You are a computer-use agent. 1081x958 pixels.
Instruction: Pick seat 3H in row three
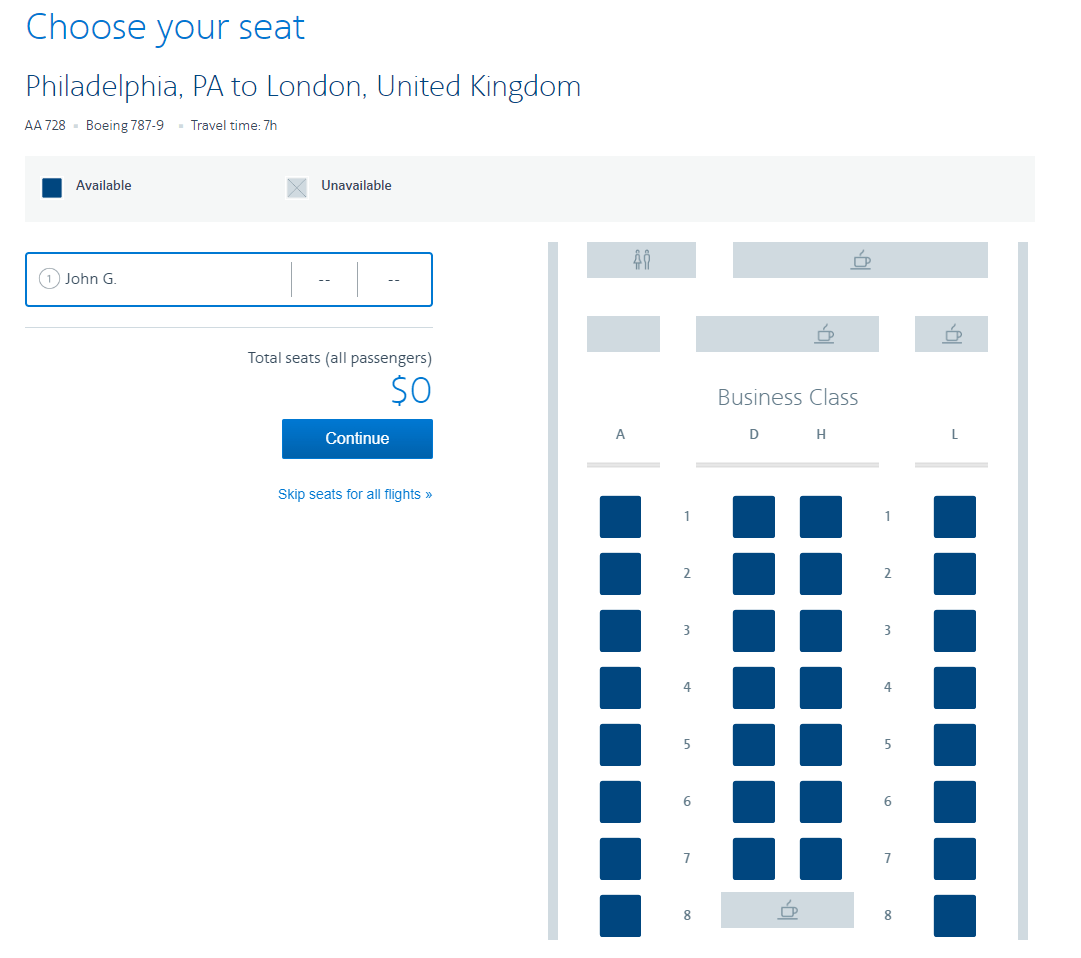pos(821,631)
